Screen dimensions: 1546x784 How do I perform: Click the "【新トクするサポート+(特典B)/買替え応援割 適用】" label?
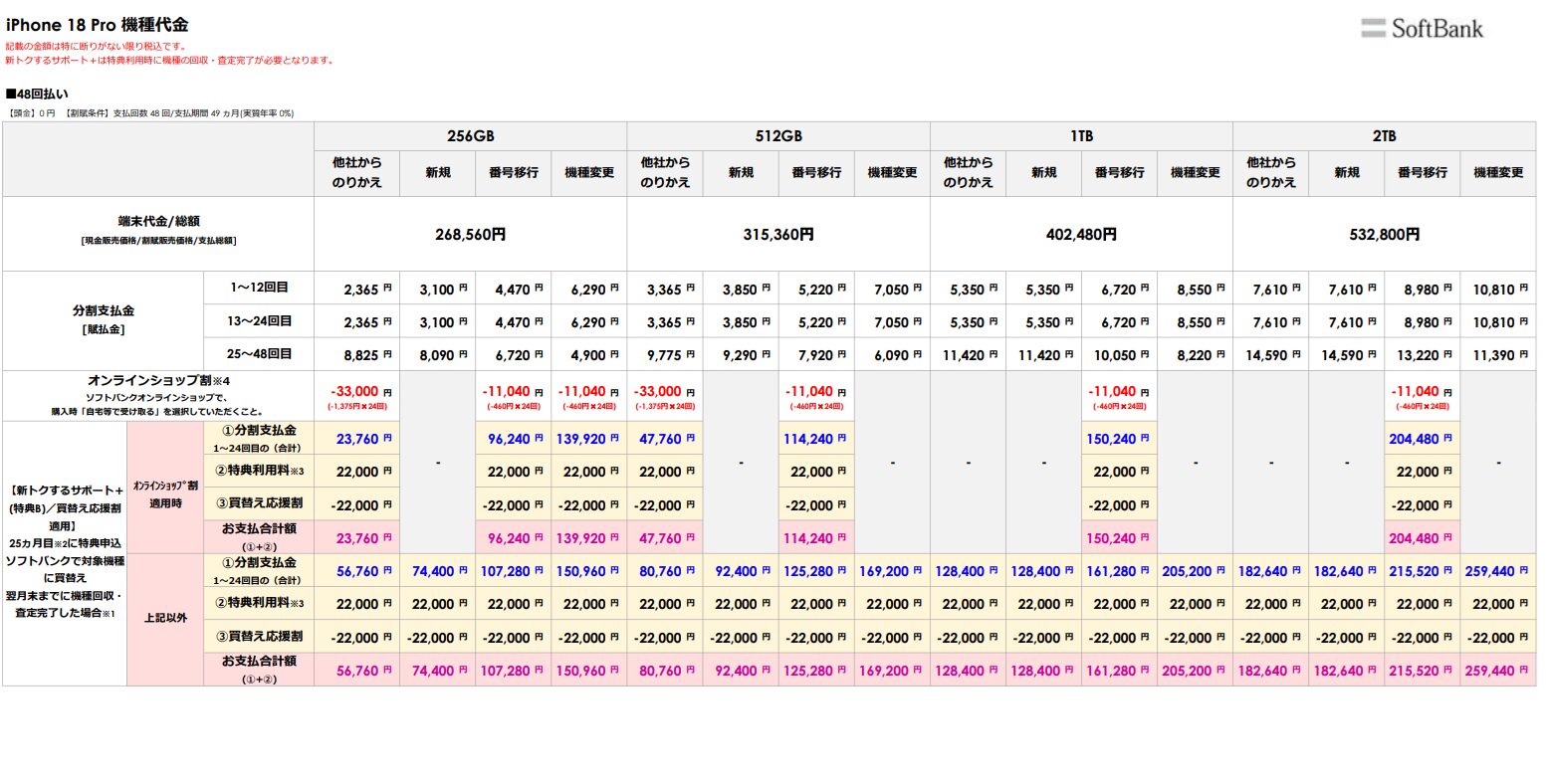point(65,507)
